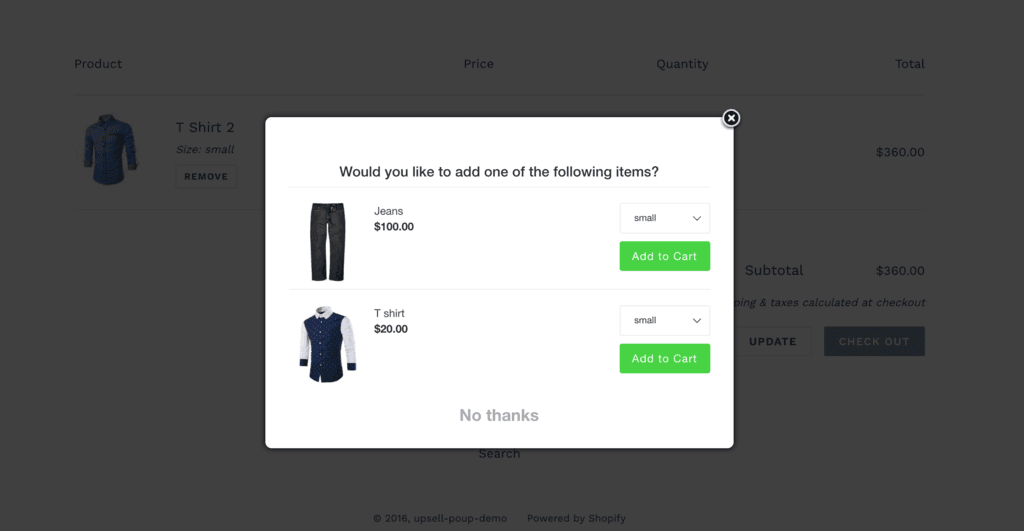Click the chevron arrow in T shirt size selector
This screenshot has width=1024, height=531.
(697, 321)
